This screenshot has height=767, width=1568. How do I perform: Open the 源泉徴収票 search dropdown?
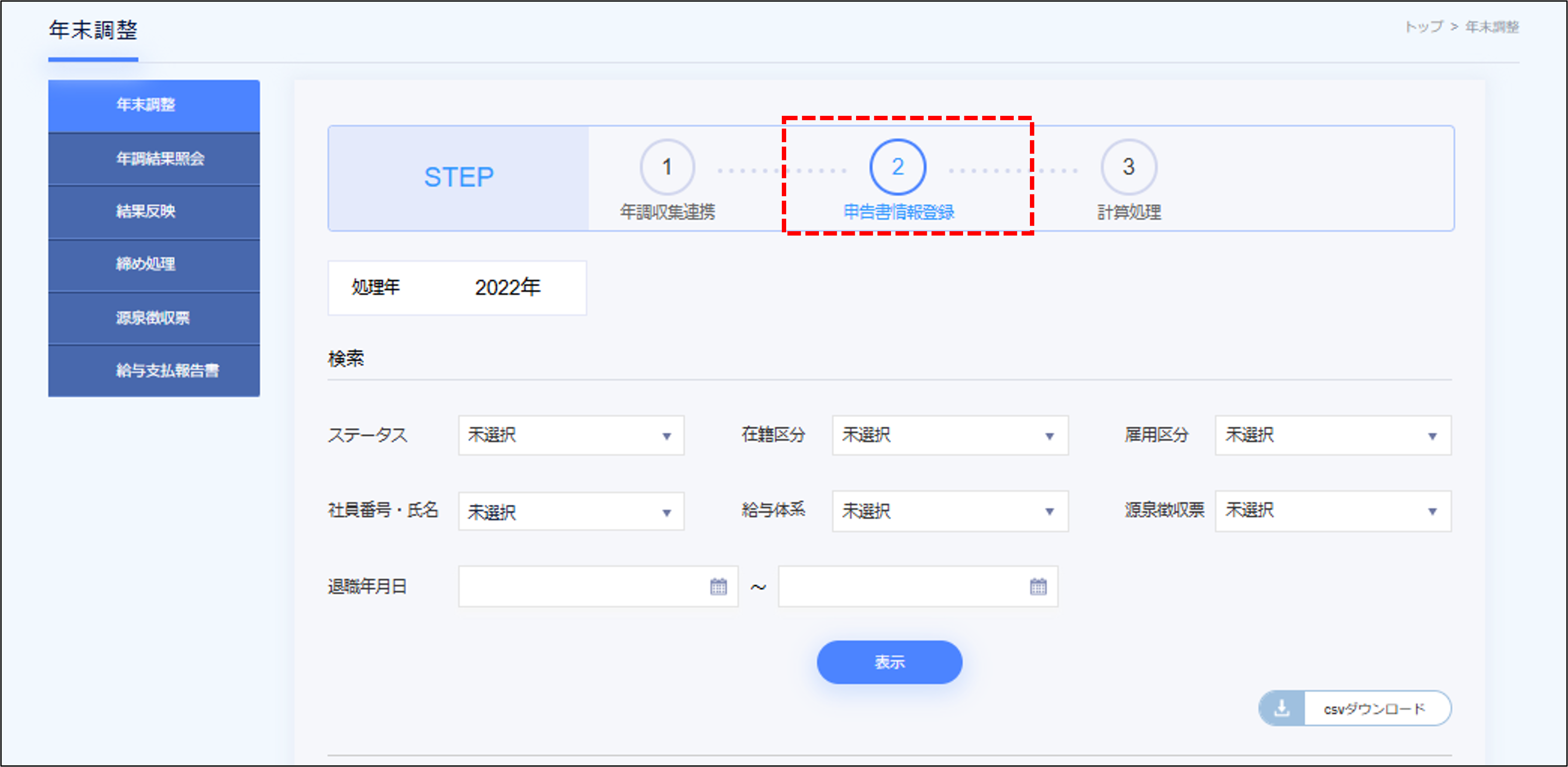(x=1333, y=511)
